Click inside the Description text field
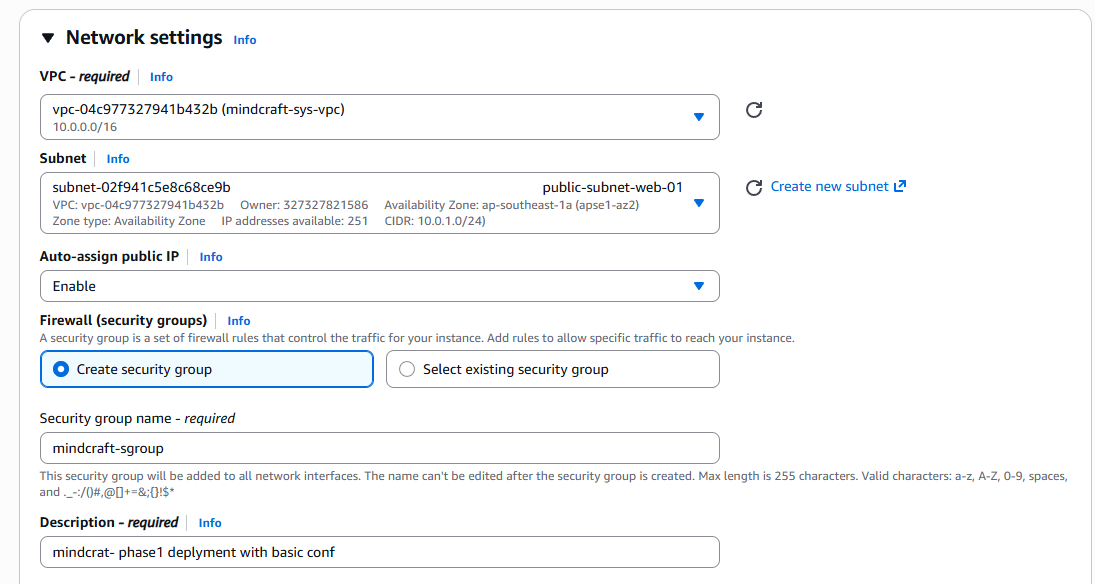 379,552
